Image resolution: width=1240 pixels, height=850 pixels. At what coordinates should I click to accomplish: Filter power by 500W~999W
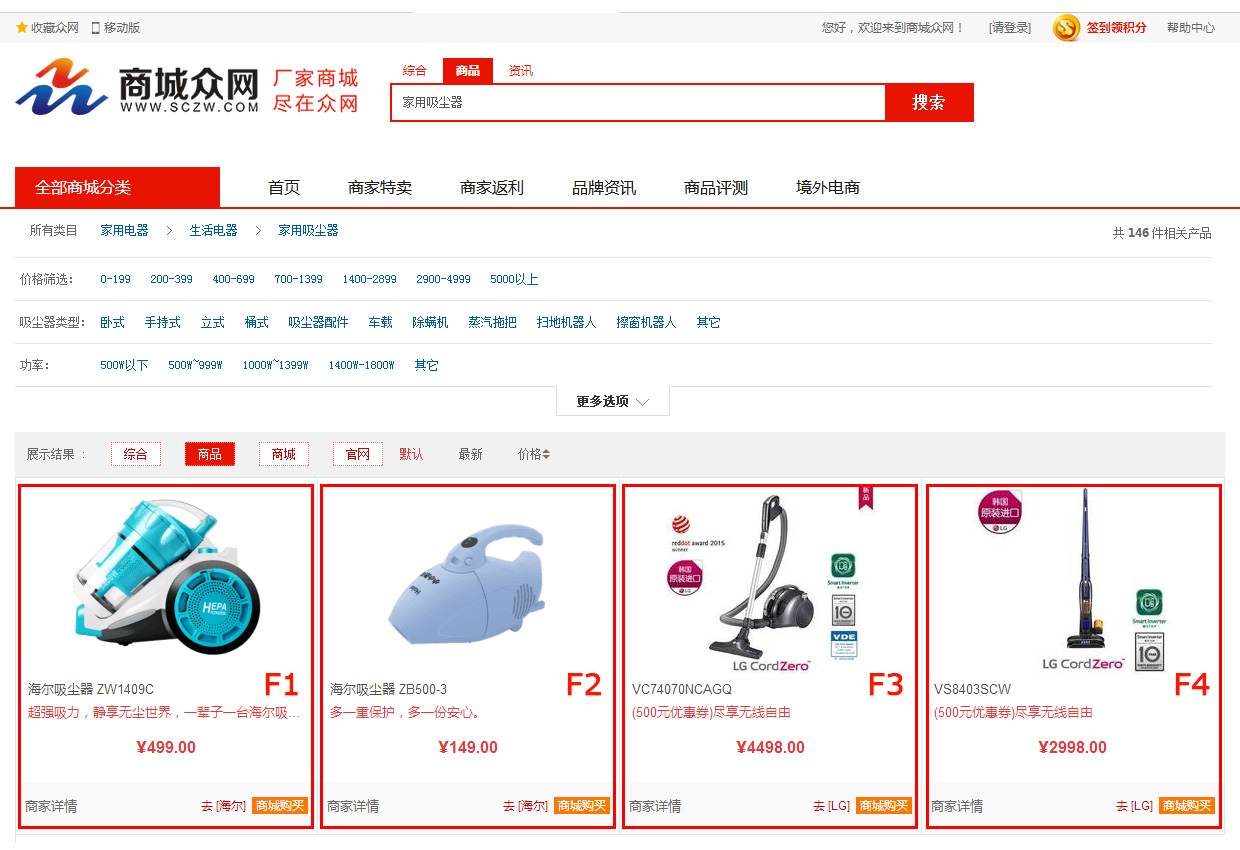point(195,365)
